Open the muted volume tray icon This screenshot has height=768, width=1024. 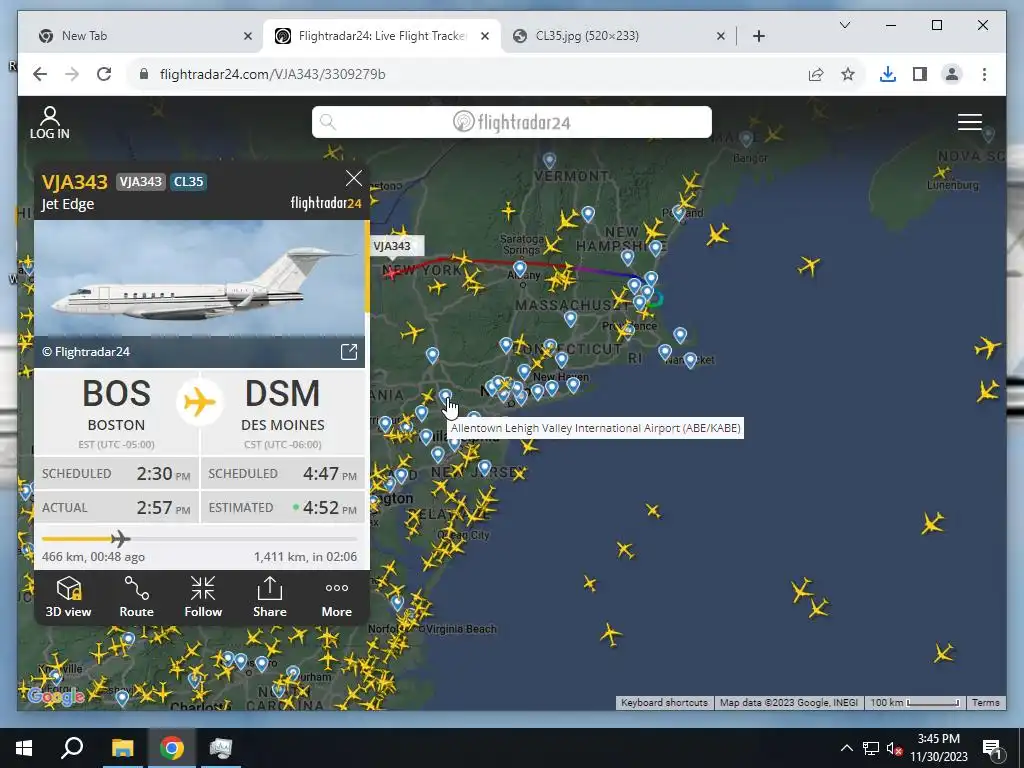coord(895,748)
